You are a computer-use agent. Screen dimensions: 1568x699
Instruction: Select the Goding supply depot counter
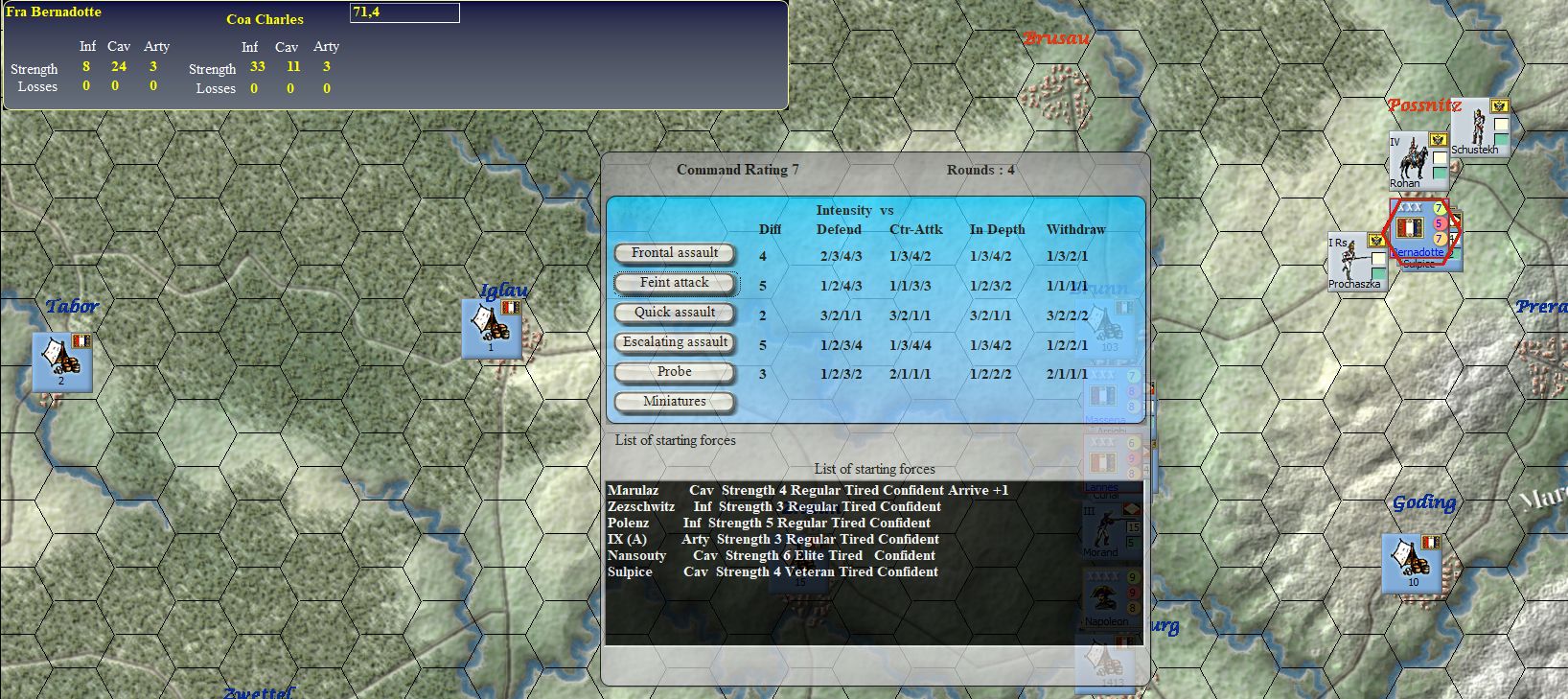[1412, 563]
